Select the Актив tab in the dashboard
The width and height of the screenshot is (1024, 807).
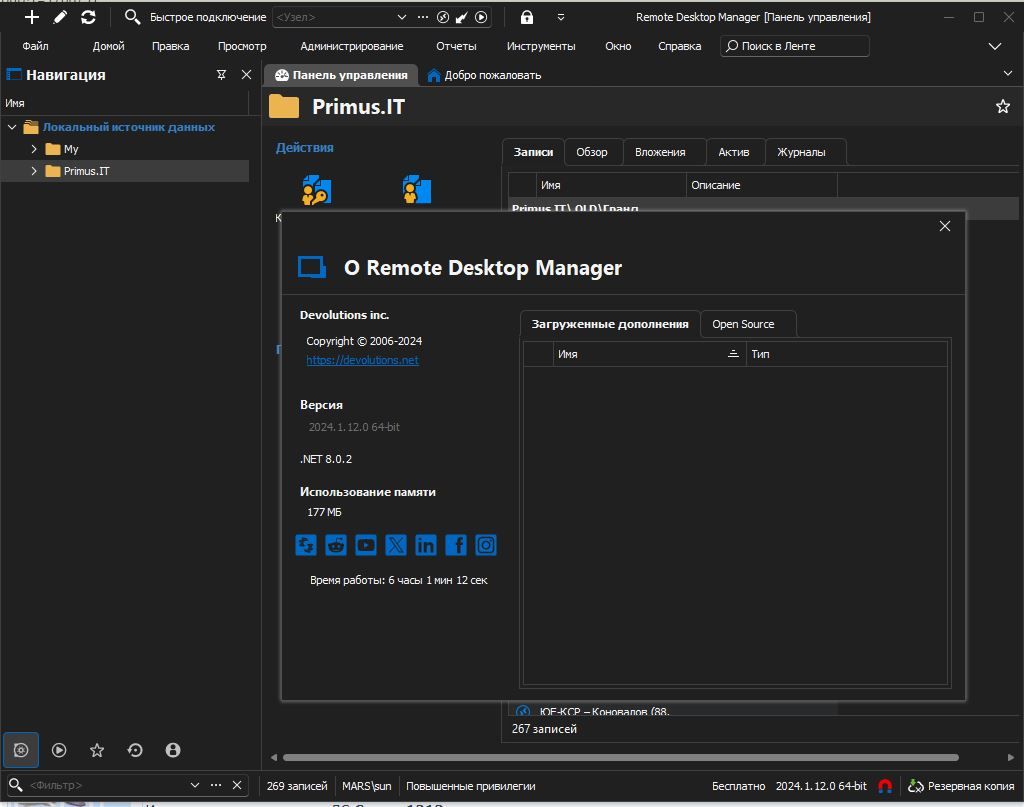click(x=733, y=152)
